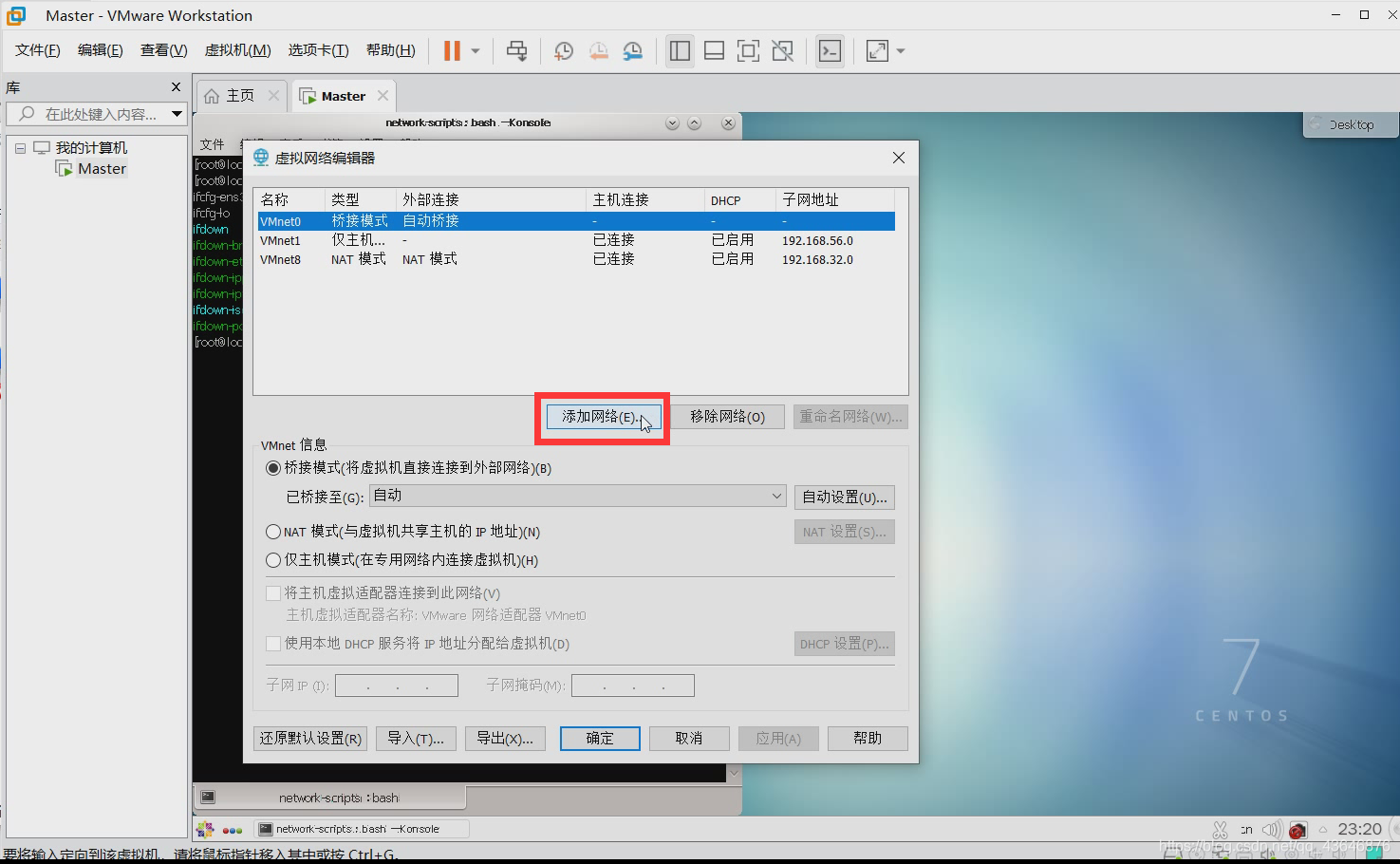
Task: Select NAT 模式 radio button
Action: 273,532
